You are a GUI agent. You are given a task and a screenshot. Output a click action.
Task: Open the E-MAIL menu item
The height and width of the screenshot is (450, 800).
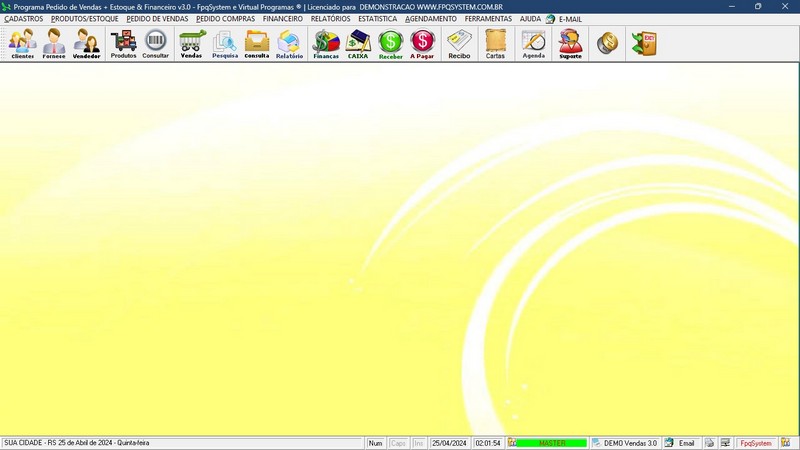click(x=570, y=19)
